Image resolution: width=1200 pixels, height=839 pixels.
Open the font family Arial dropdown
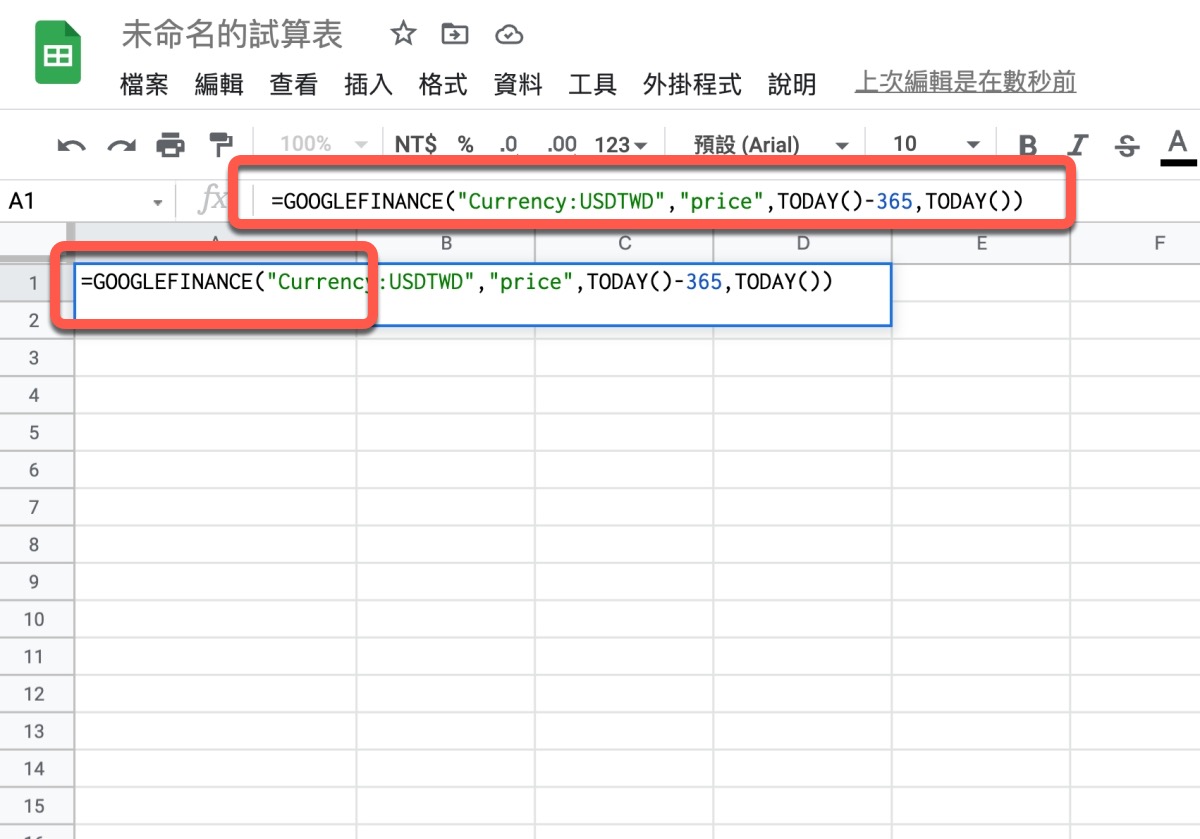770,145
